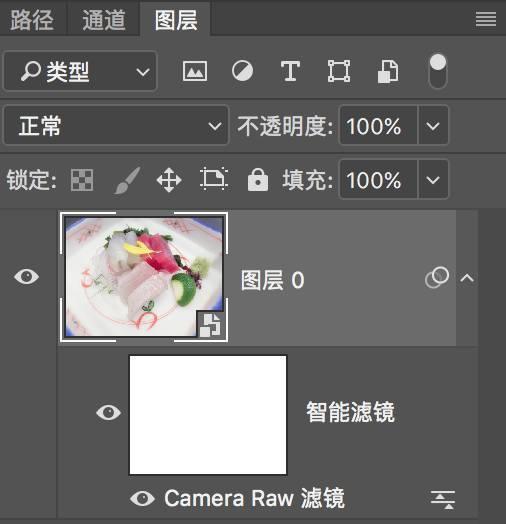Open the 正常 blend mode dropdown
The image size is (506, 524).
coord(116,125)
